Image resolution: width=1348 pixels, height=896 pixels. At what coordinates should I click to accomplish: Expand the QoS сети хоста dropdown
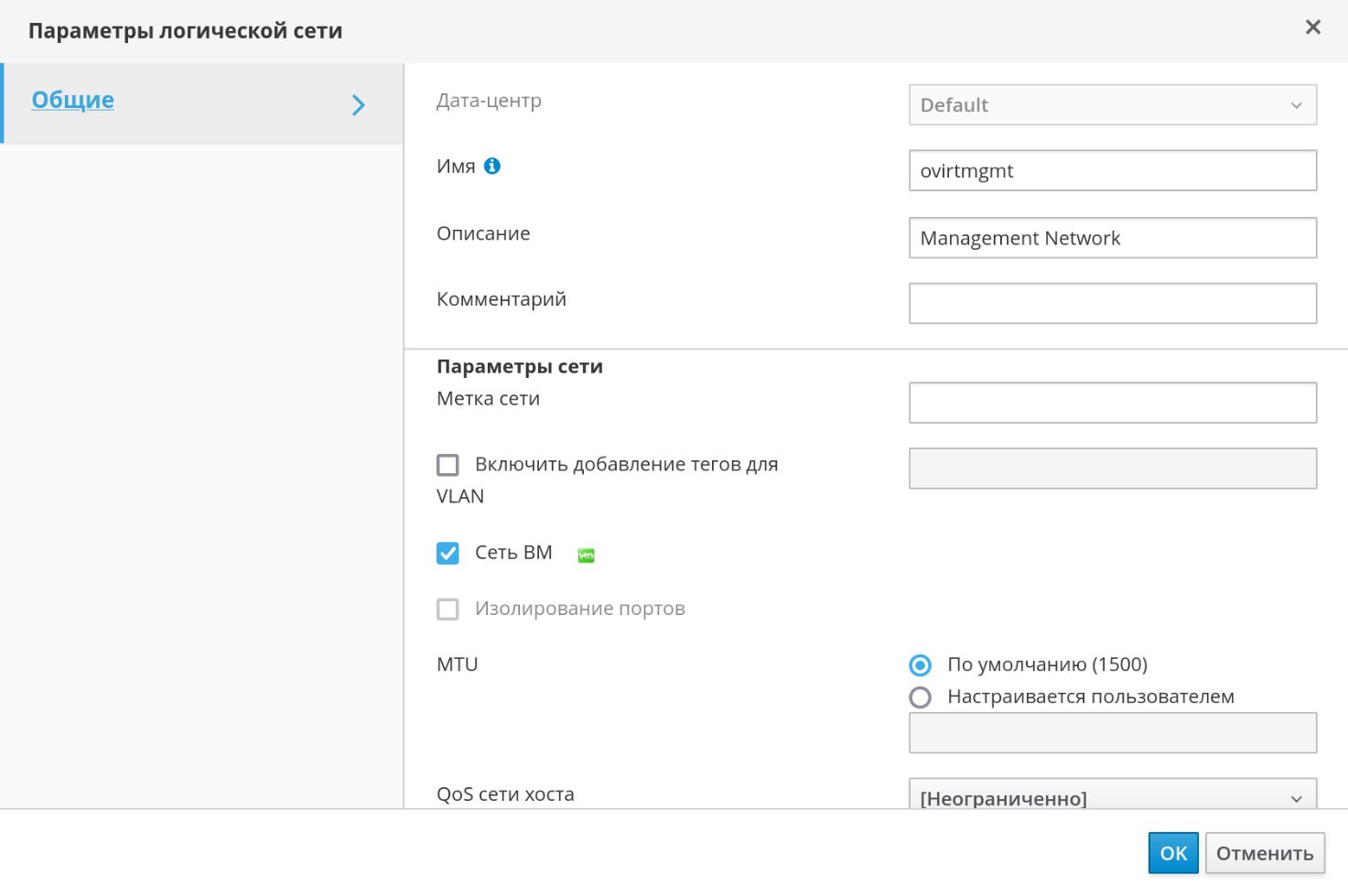pyautogui.click(x=1112, y=796)
